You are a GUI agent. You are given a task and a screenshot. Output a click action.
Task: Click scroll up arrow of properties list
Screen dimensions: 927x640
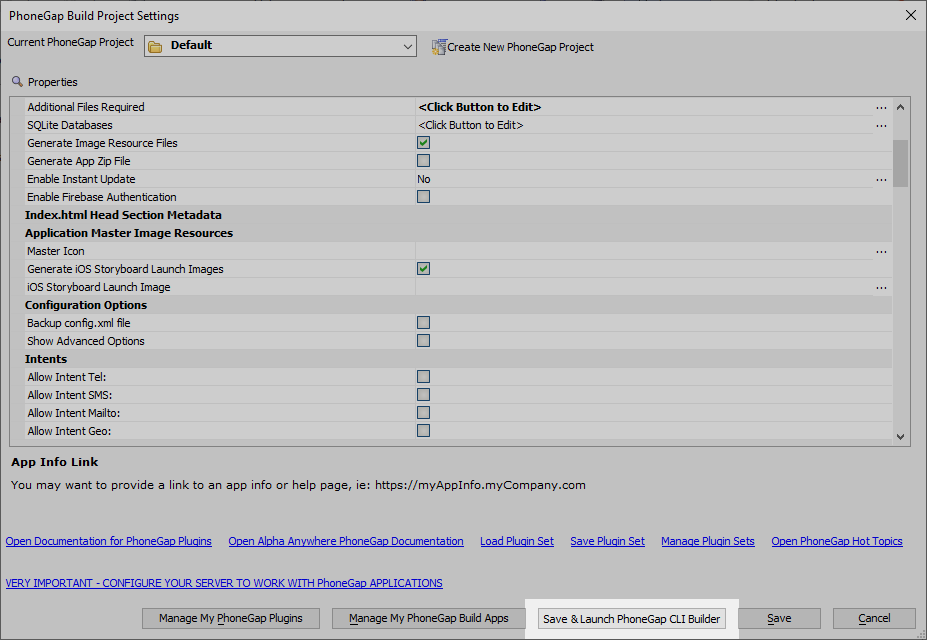point(900,107)
